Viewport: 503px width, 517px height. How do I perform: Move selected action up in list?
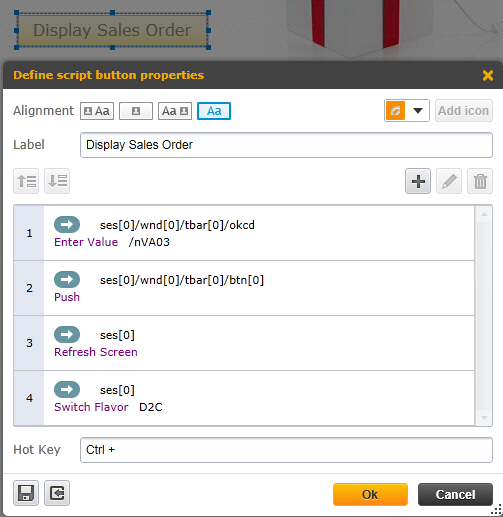[x=26, y=181]
